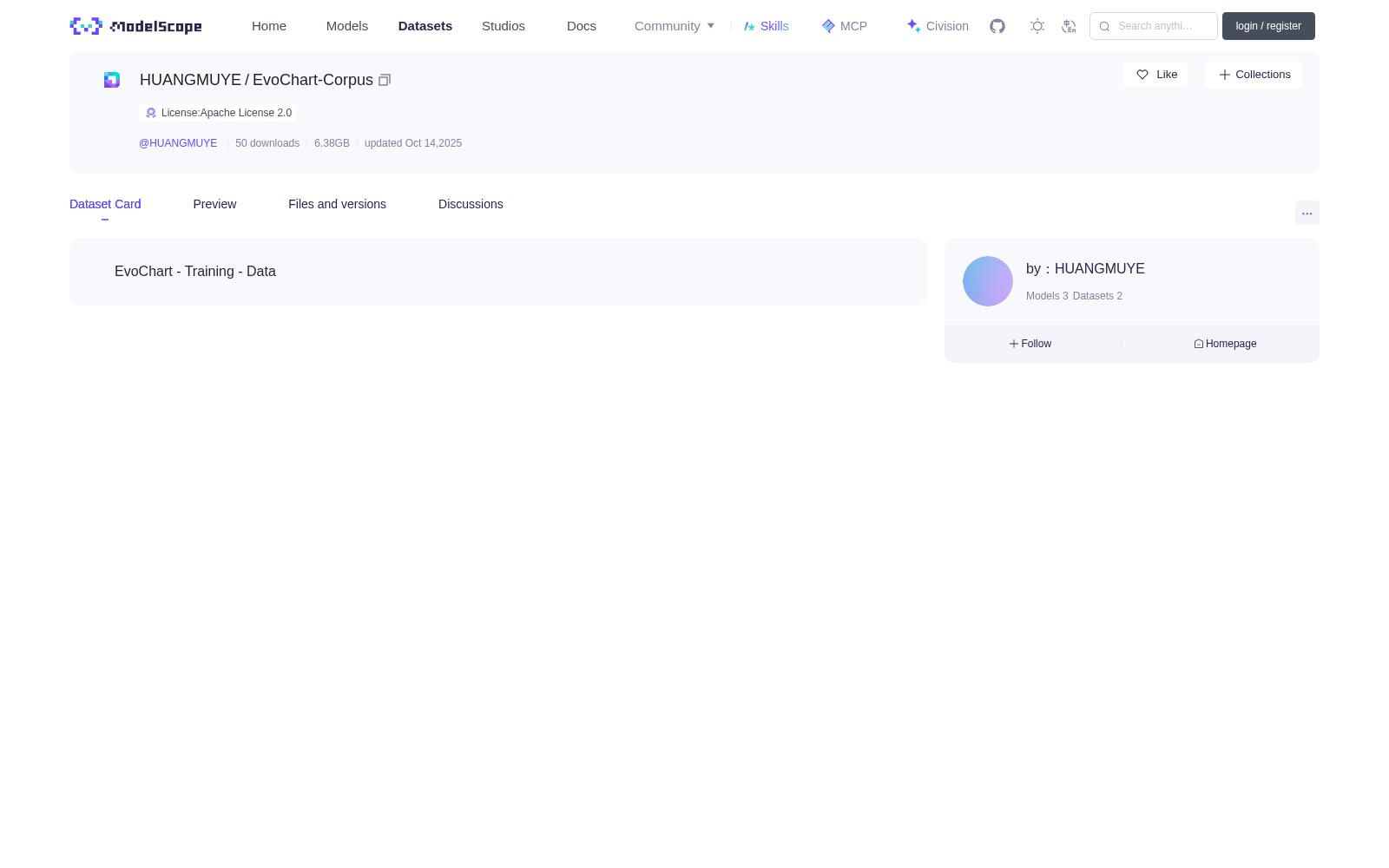Click the heart icon on Like
Viewport: 1389px width, 868px height.
point(1142,75)
